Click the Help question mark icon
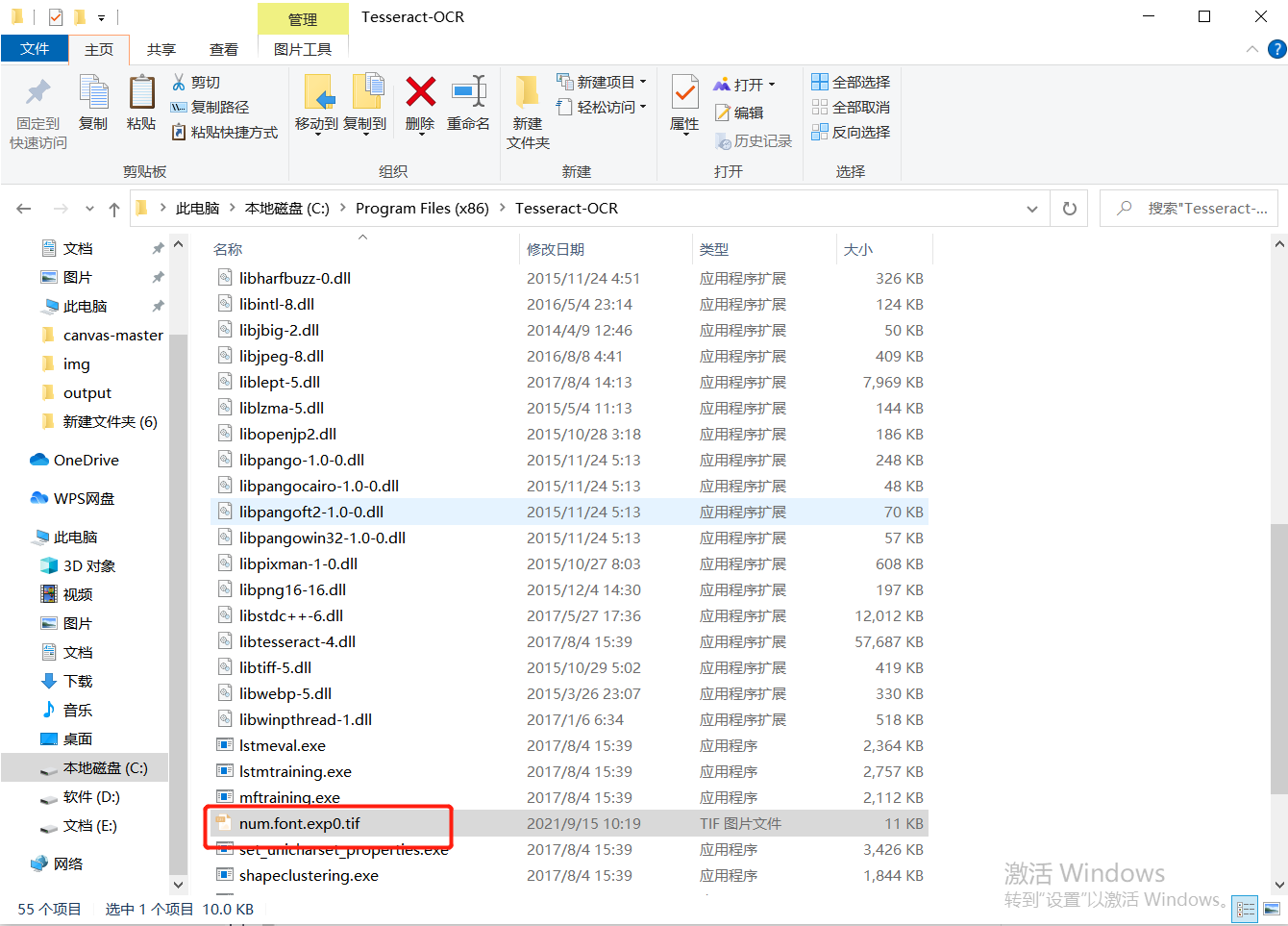1288x926 pixels. [x=1276, y=49]
